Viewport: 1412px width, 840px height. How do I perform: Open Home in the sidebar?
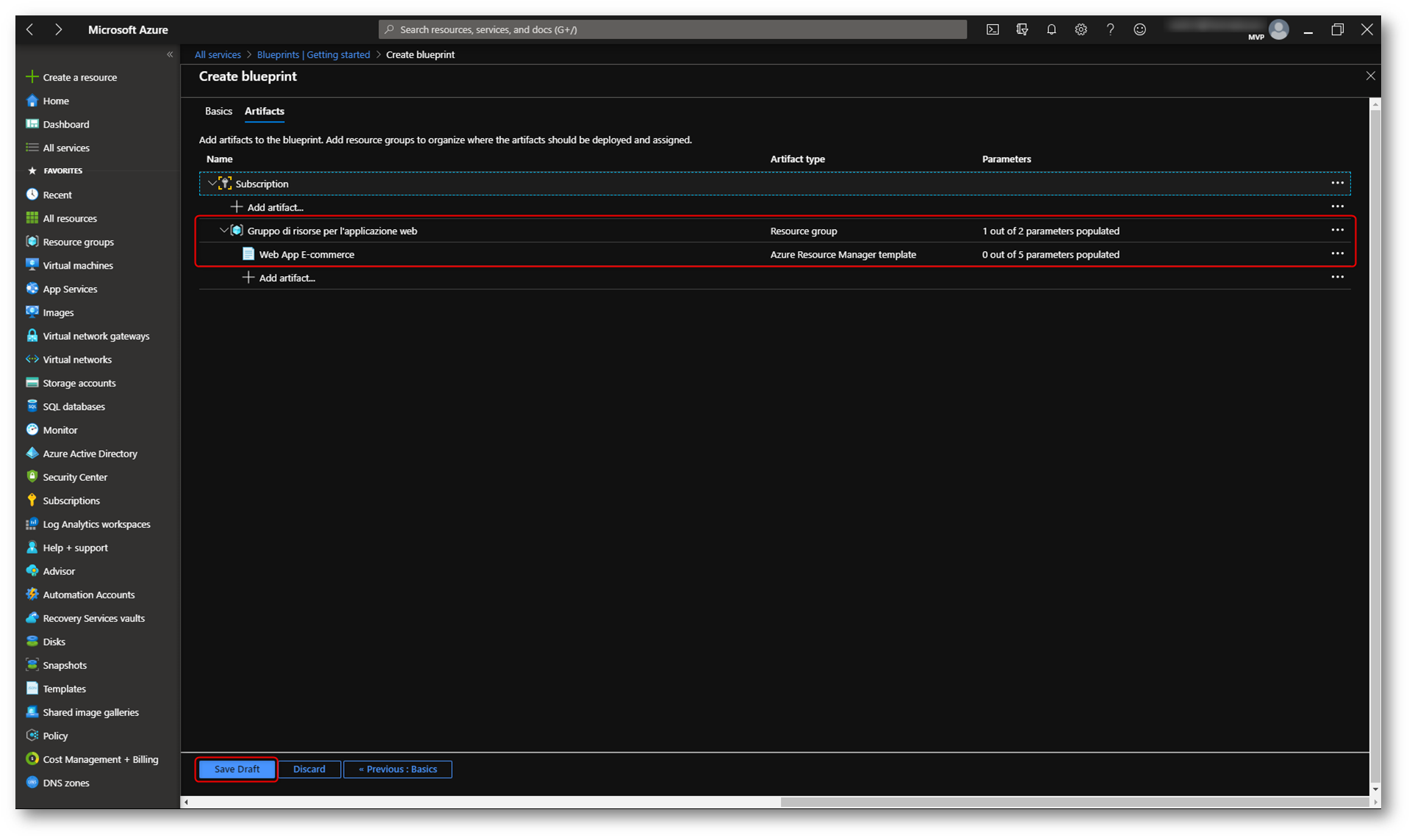(56, 101)
